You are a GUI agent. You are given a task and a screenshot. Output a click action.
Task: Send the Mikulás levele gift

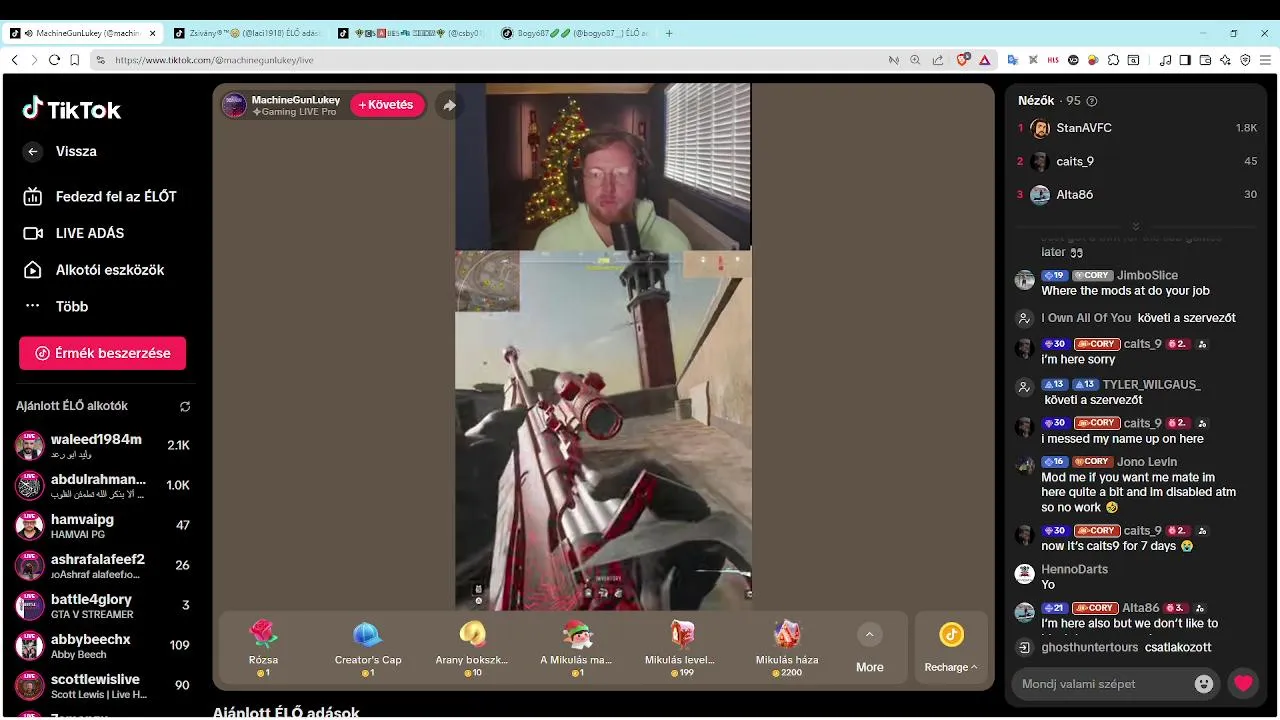point(681,647)
